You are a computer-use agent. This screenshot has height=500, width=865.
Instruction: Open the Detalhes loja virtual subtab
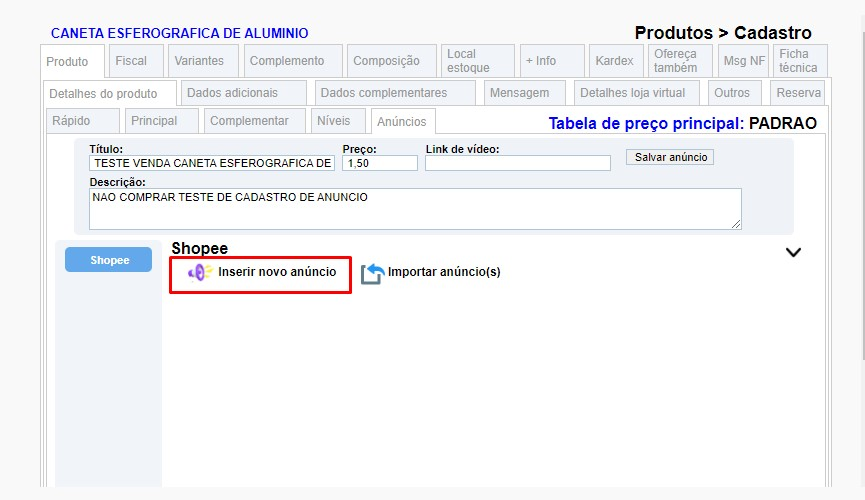click(x=637, y=93)
